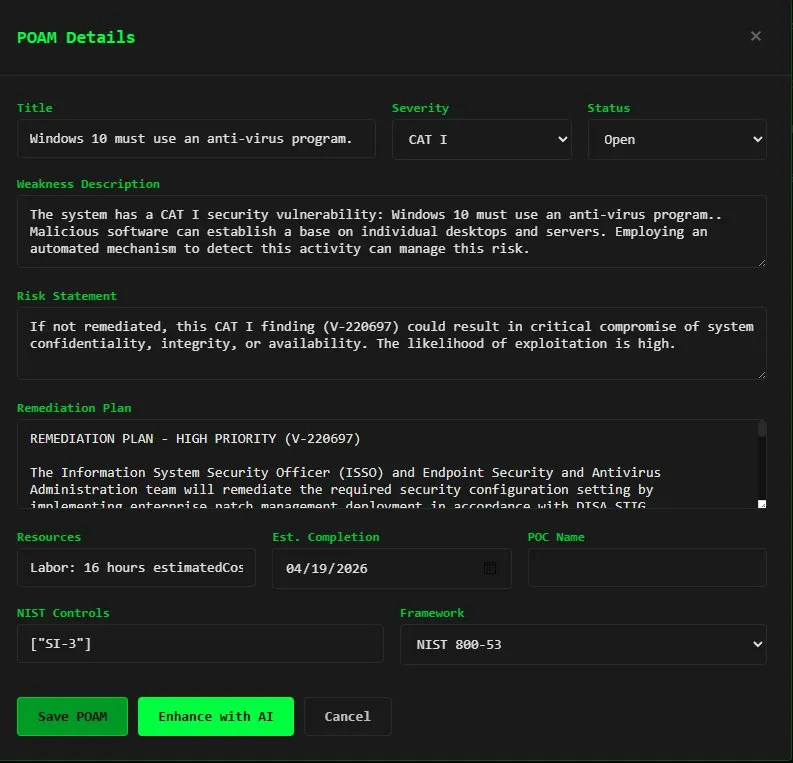The height and width of the screenshot is (763, 793).
Task: Grab the Weakness Description resize handle
Action: 762,262
